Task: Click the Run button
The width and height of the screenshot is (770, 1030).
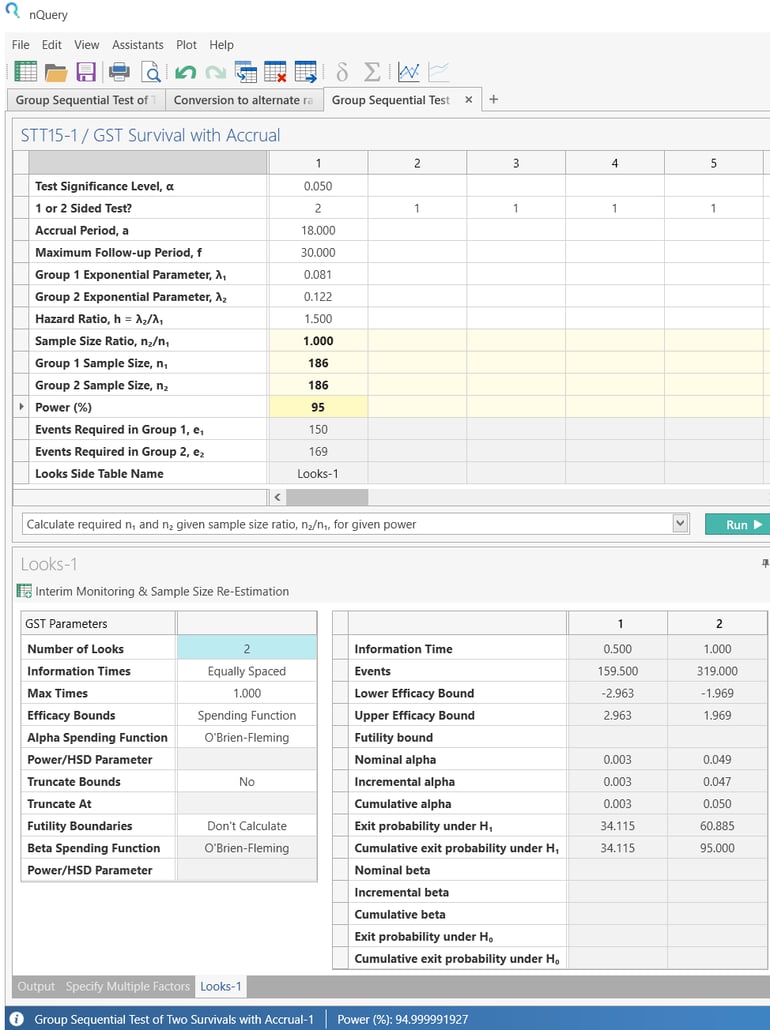Action: pyautogui.click(x=738, y=524)
